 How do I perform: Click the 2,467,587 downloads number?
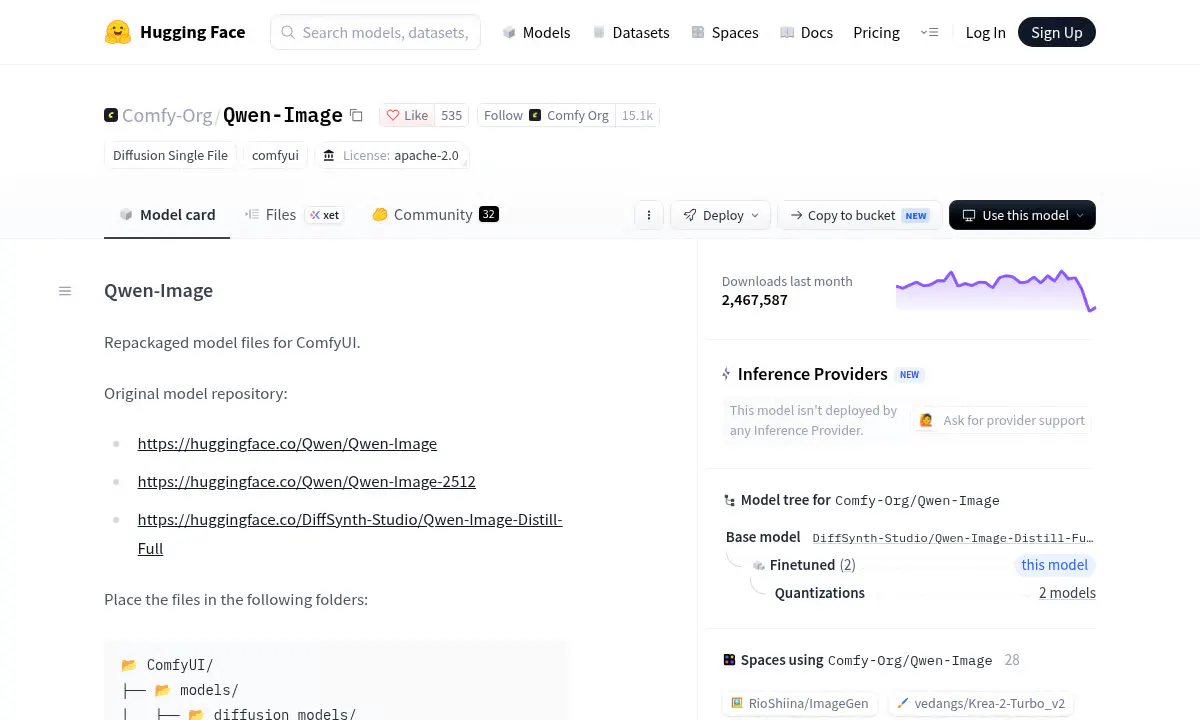pyautogui.click(x=755, y=300)
